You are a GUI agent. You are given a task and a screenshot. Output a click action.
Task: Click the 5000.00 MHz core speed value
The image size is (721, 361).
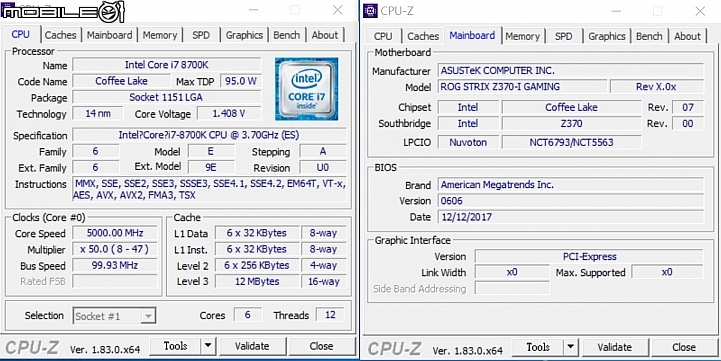(115, 233)
